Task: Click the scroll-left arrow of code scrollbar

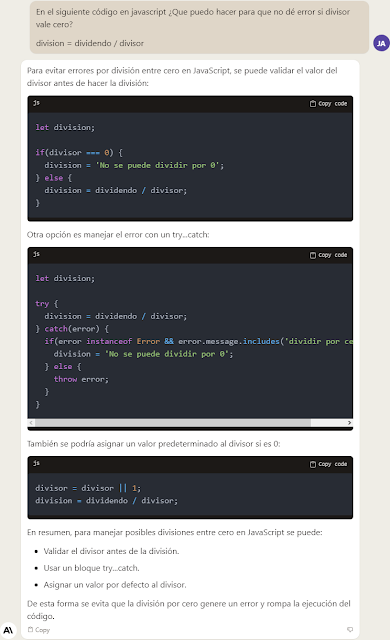Action: point(31,422)
